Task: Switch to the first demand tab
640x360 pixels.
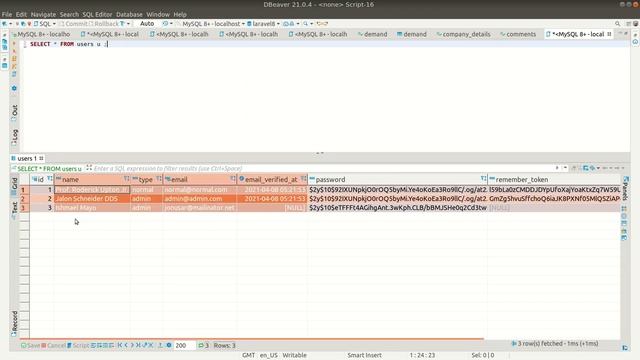Action: coord(372,34)
